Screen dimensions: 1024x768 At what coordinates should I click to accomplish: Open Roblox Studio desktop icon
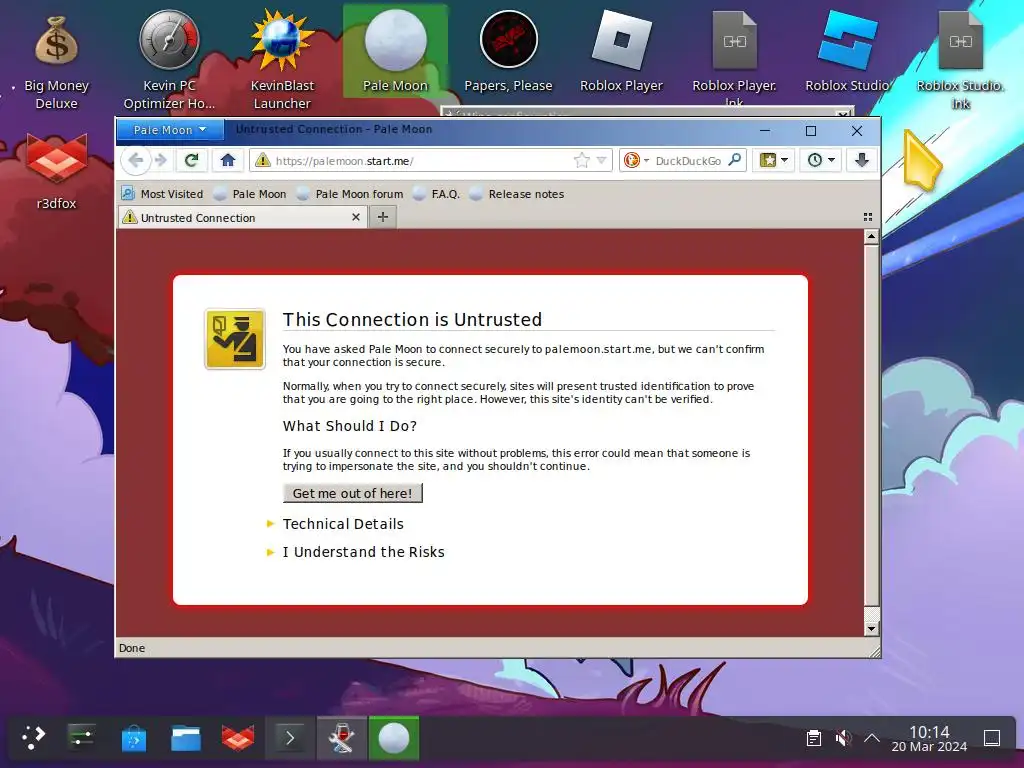click(847, 52)
